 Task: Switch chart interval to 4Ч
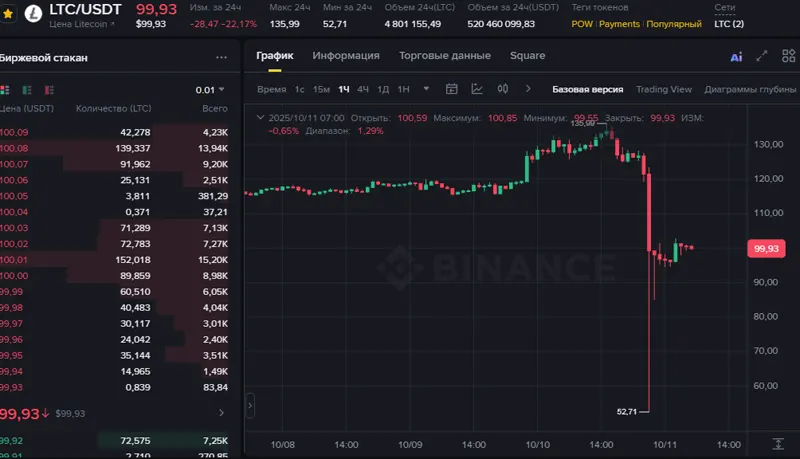coord(362,89)
